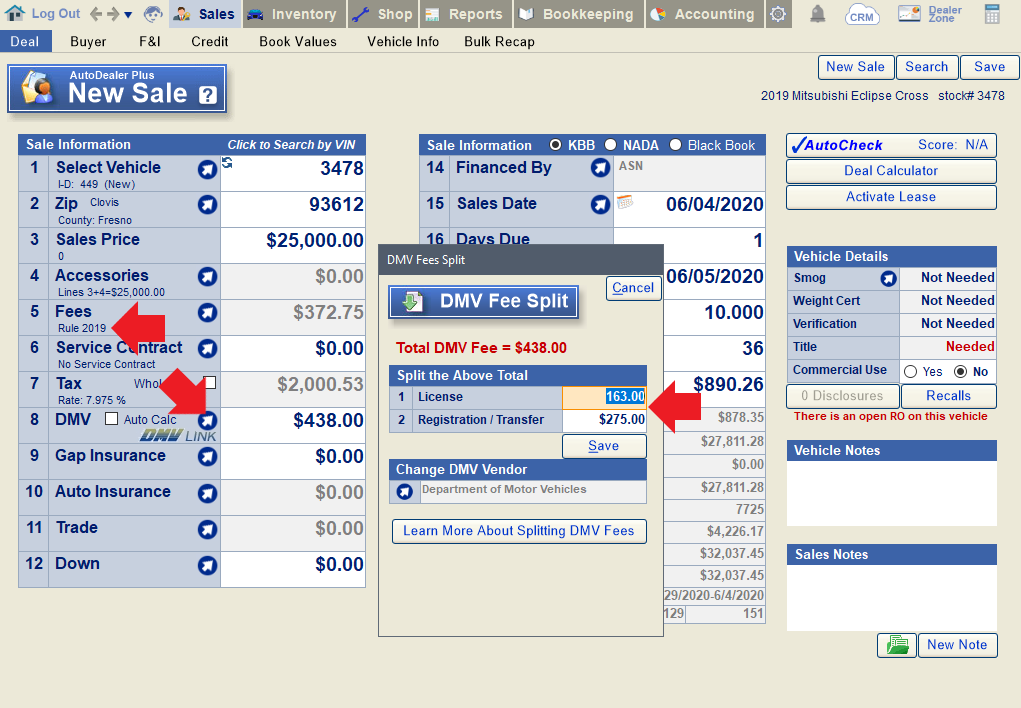
Task: Open the Sales main menu
Action: point(205,14)
